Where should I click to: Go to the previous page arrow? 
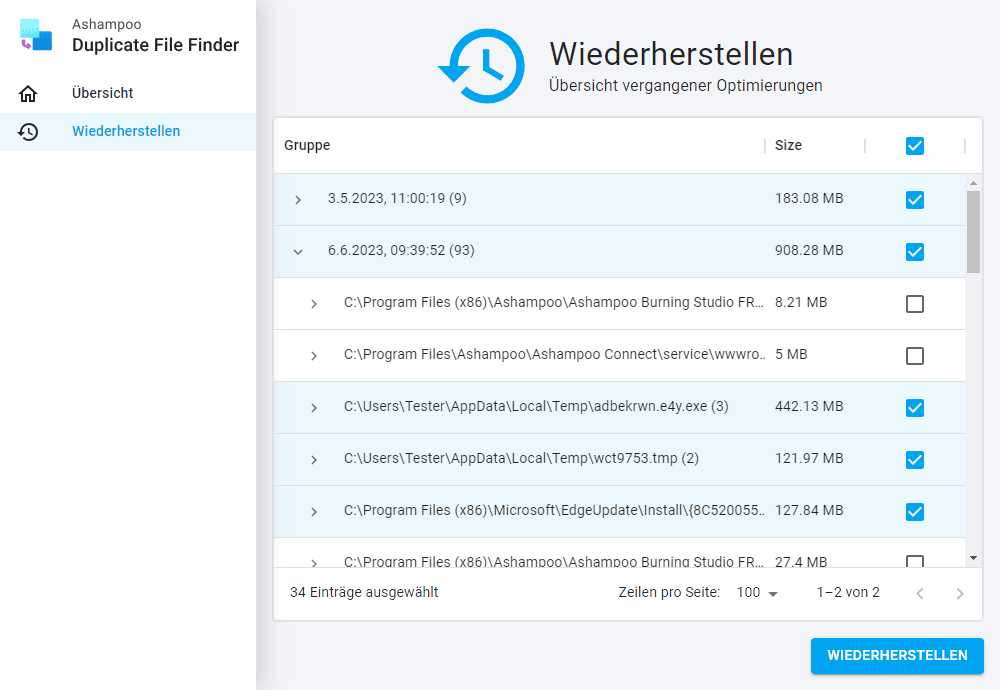[x=920, y=594]
